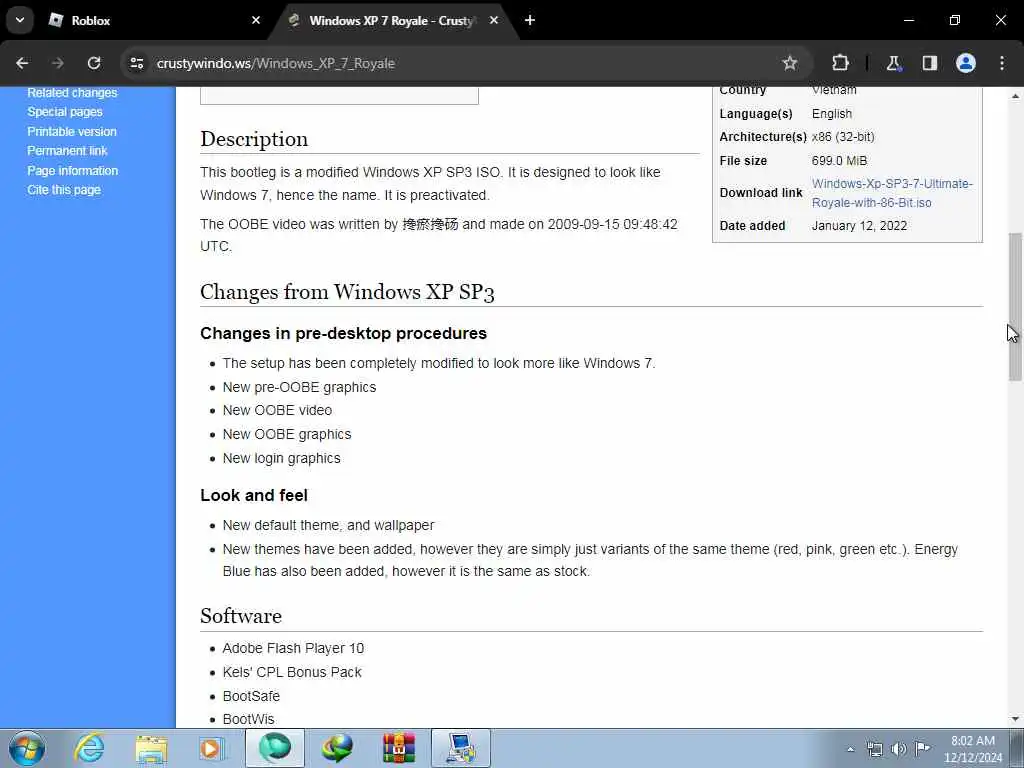The height and width of the screenshot is (768, 1024).
Task: Download the Windows-Xp-SP3-7-Ultimate-Royale ISO link
Action: coord(892,193)
